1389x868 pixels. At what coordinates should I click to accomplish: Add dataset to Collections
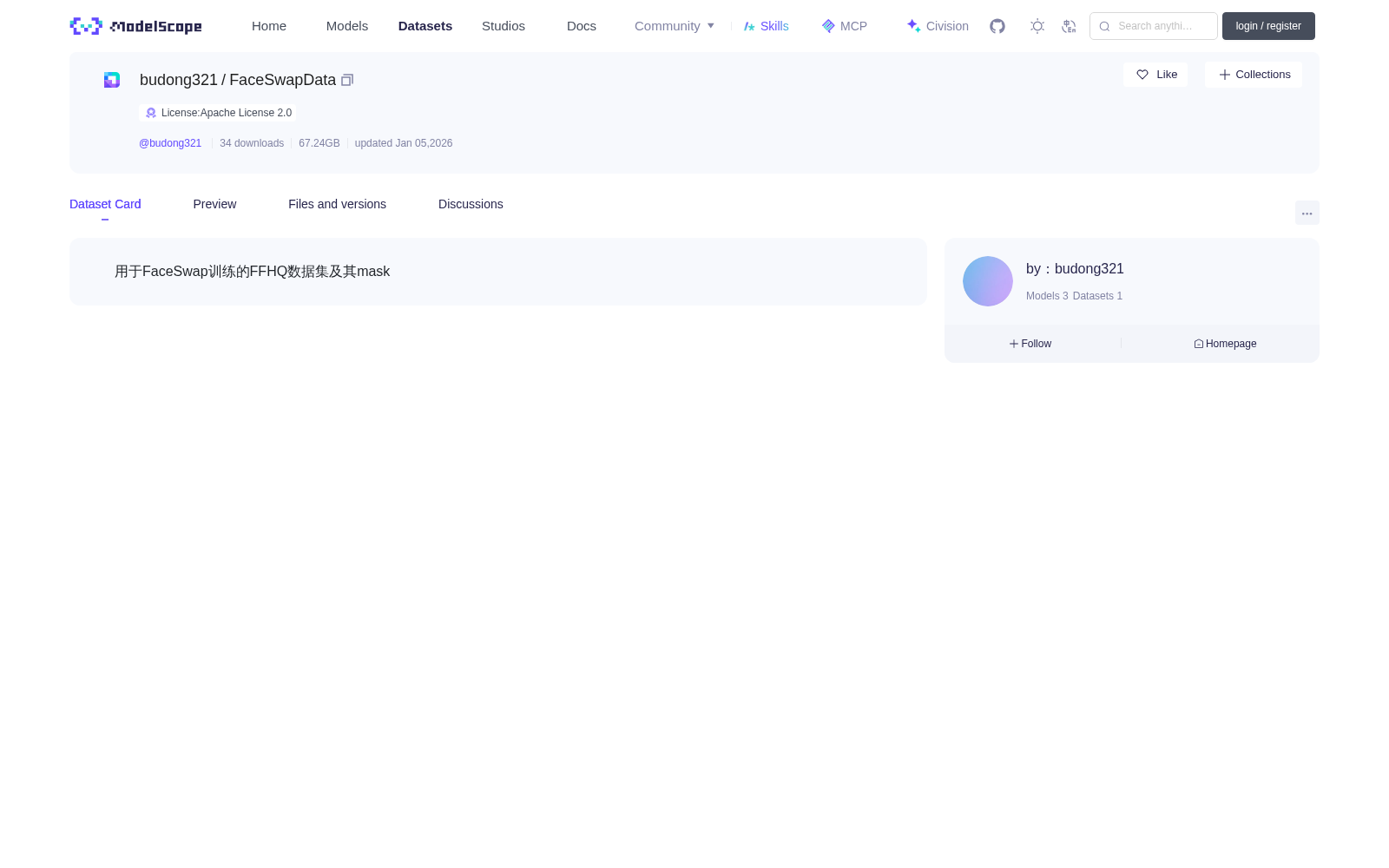(x=1254, y=75)
